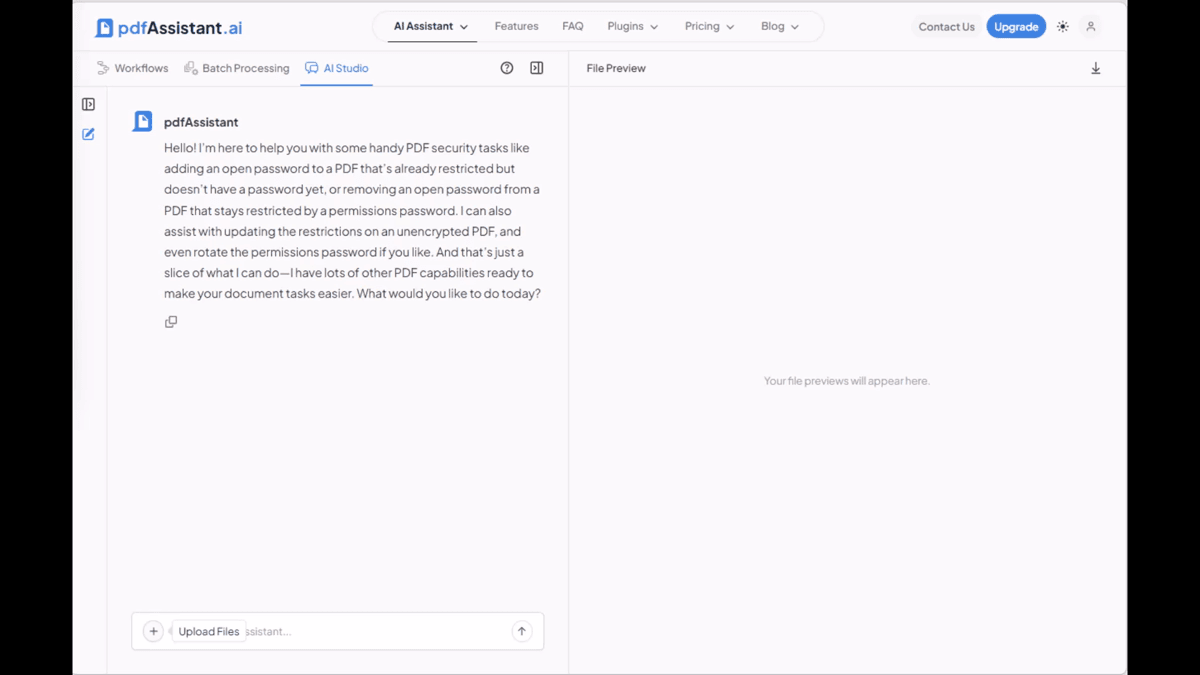Click the pdfAssistant avatar in chat

point(143,122)
